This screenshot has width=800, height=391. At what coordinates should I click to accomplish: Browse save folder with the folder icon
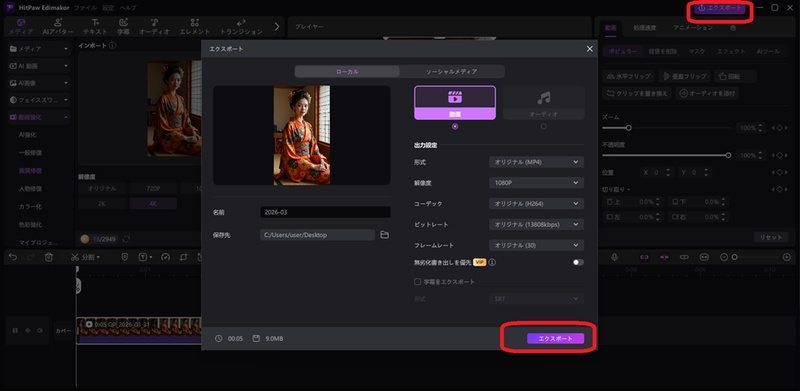(x=385, y=235)
